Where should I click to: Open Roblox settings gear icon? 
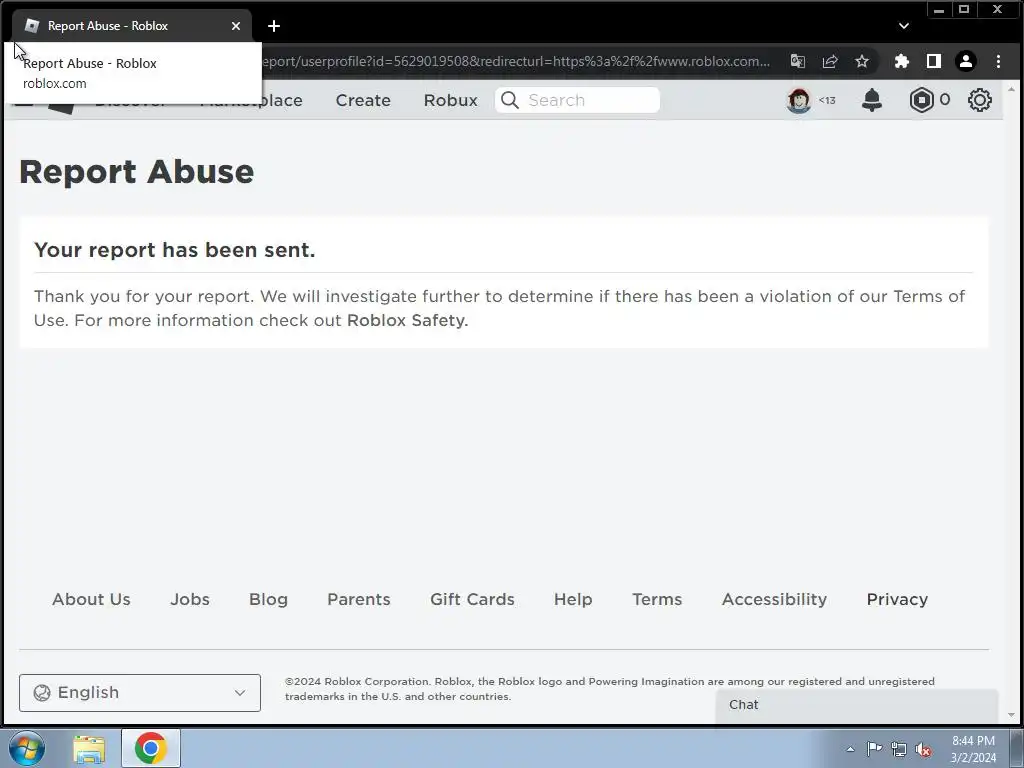pyautogui.click(x=980, y=100)
